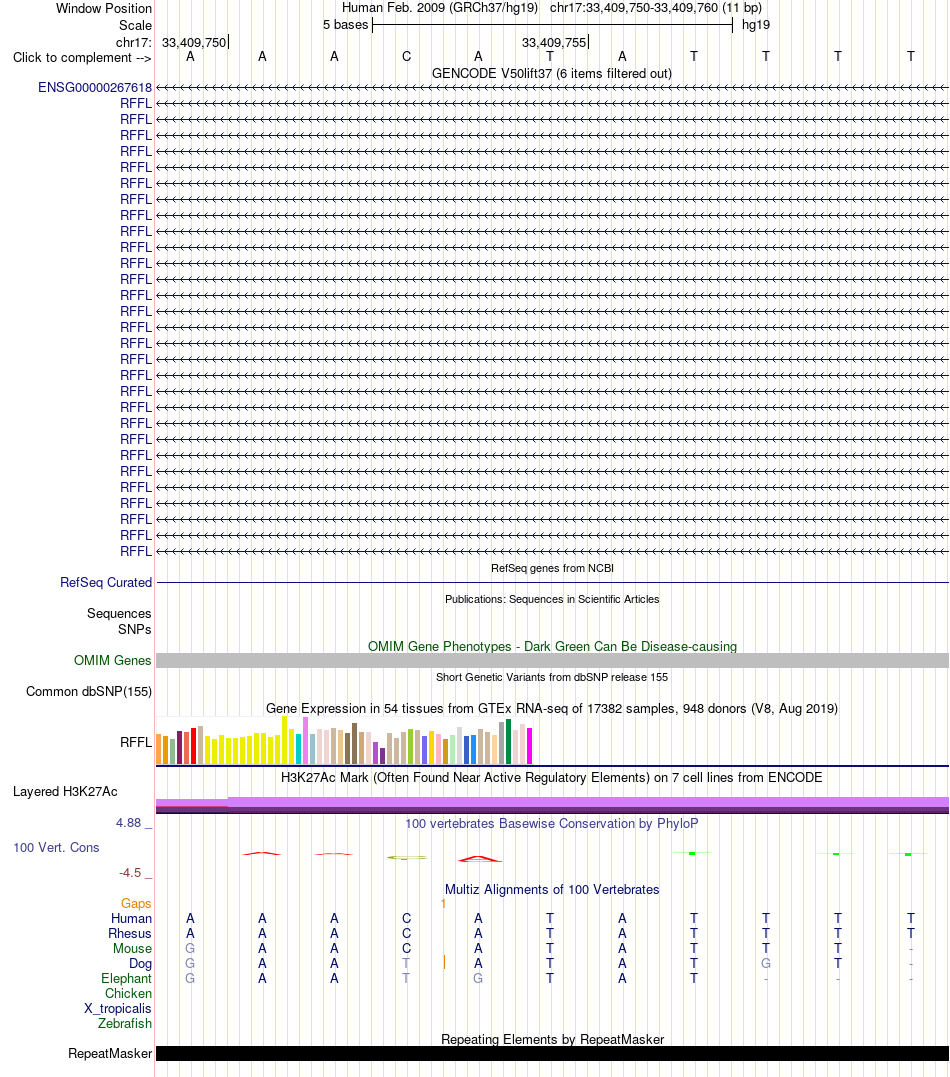Click the H3K27Ac Mark ENCODE track title
Screen dimensions: 950x1077
tap(552, 778)
